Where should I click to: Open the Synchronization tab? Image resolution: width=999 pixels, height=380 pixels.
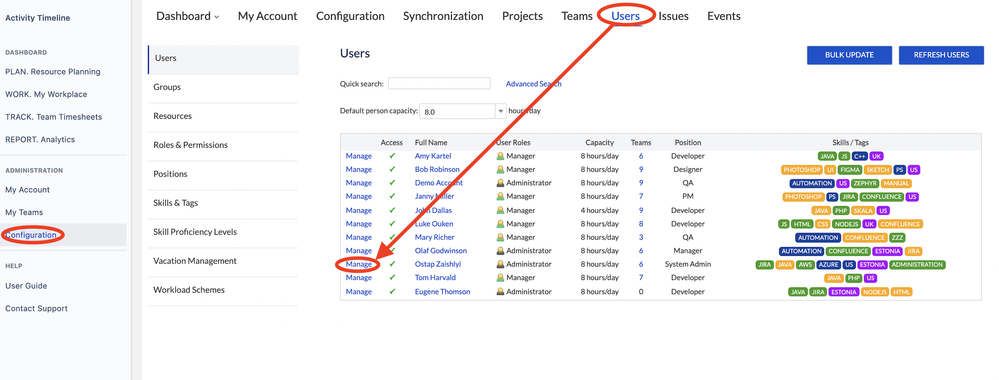click(x=443, y=17)
